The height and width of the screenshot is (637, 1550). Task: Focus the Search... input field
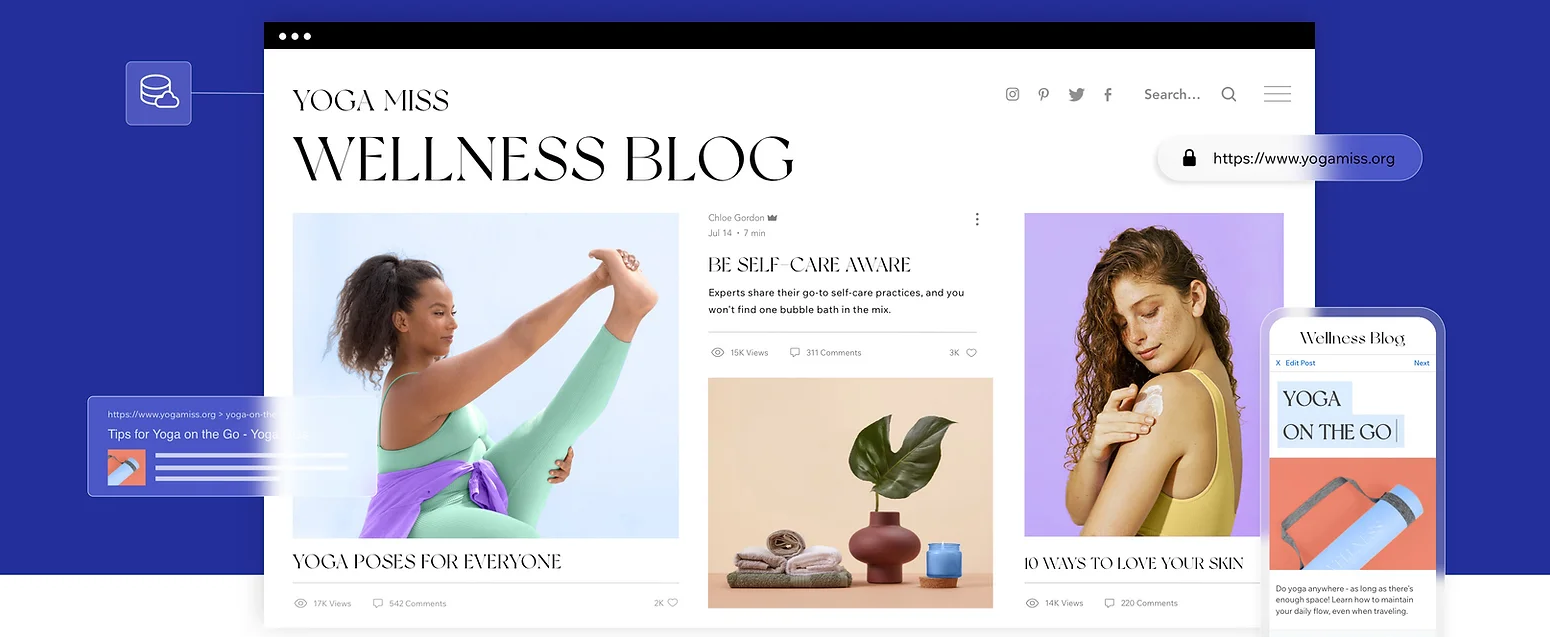click(1172, 94)
